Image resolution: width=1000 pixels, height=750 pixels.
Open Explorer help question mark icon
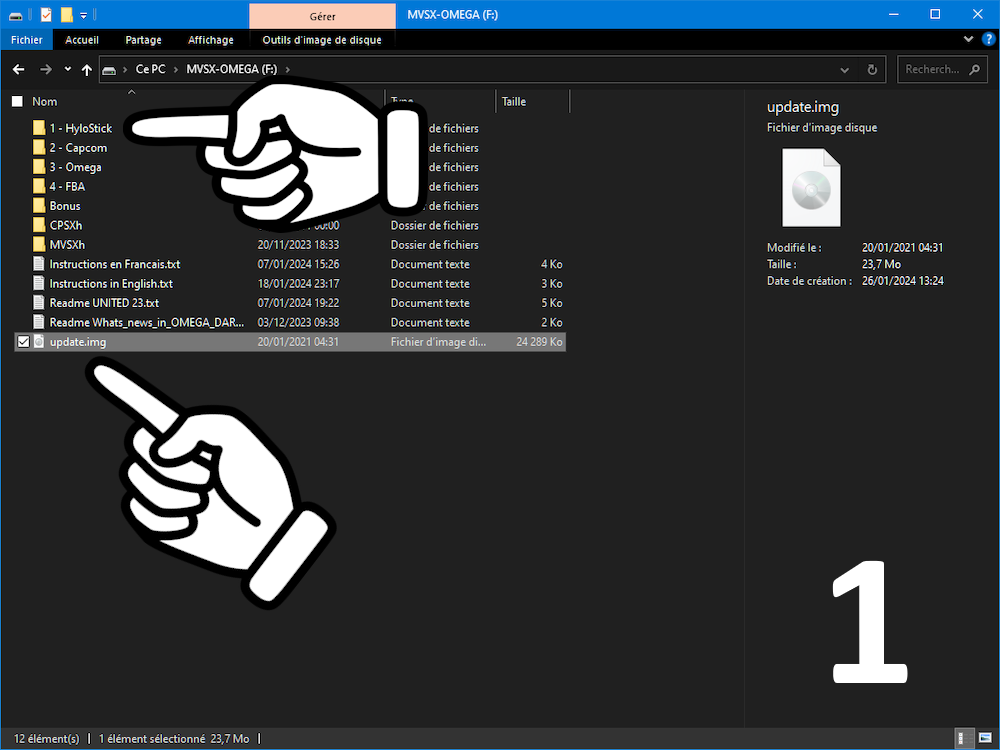click(x=989, y=40)
